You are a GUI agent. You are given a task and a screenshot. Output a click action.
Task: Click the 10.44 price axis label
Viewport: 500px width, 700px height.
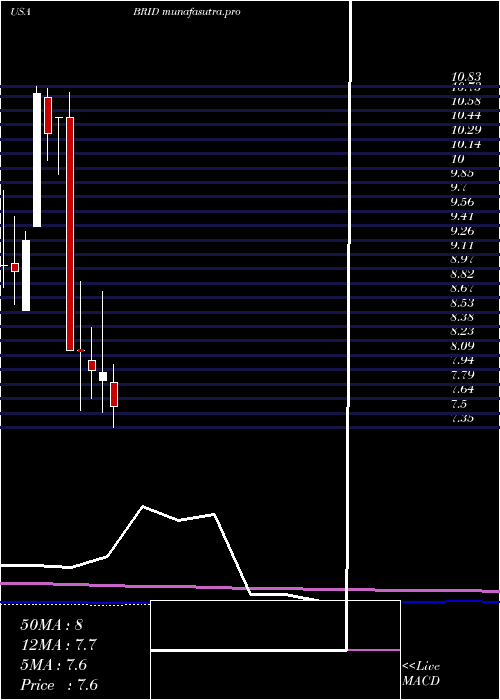[466, 116]
